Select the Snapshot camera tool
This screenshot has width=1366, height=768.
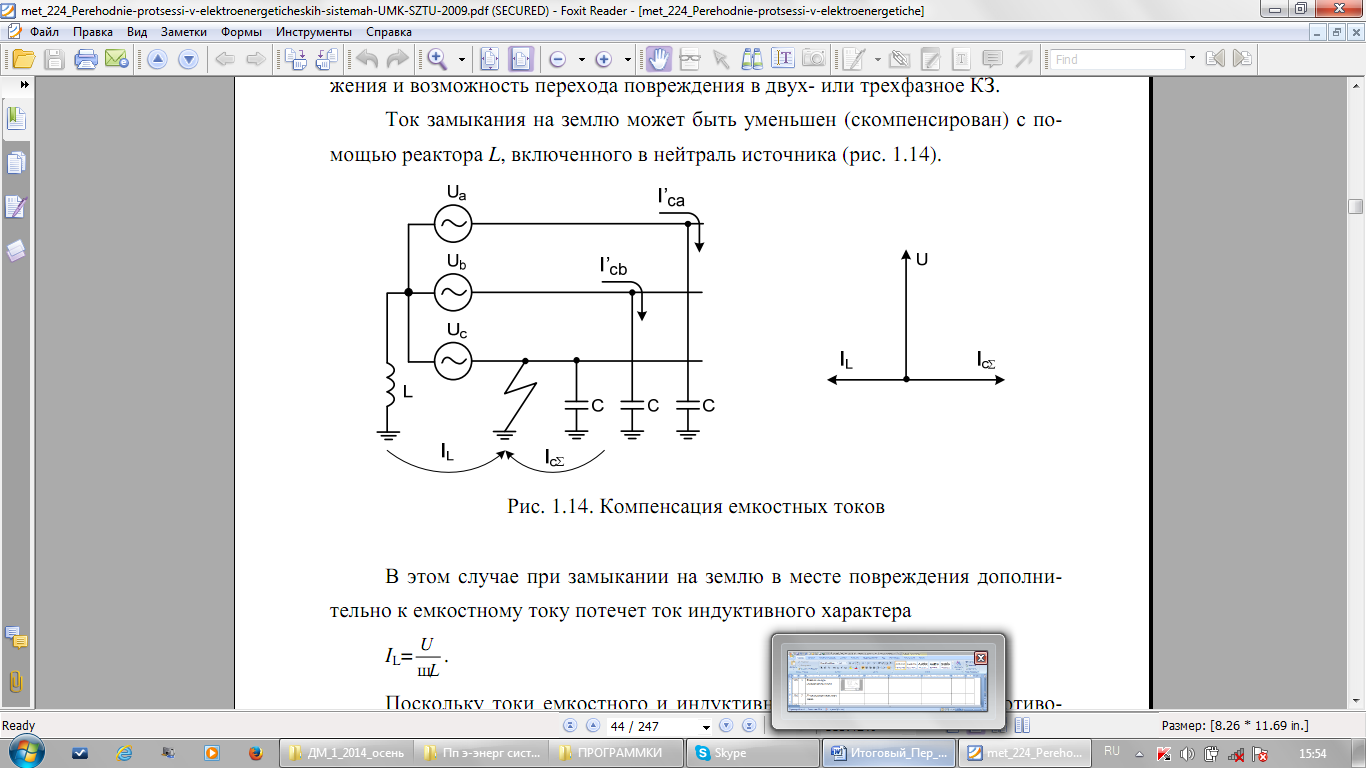tap(812, 58)
